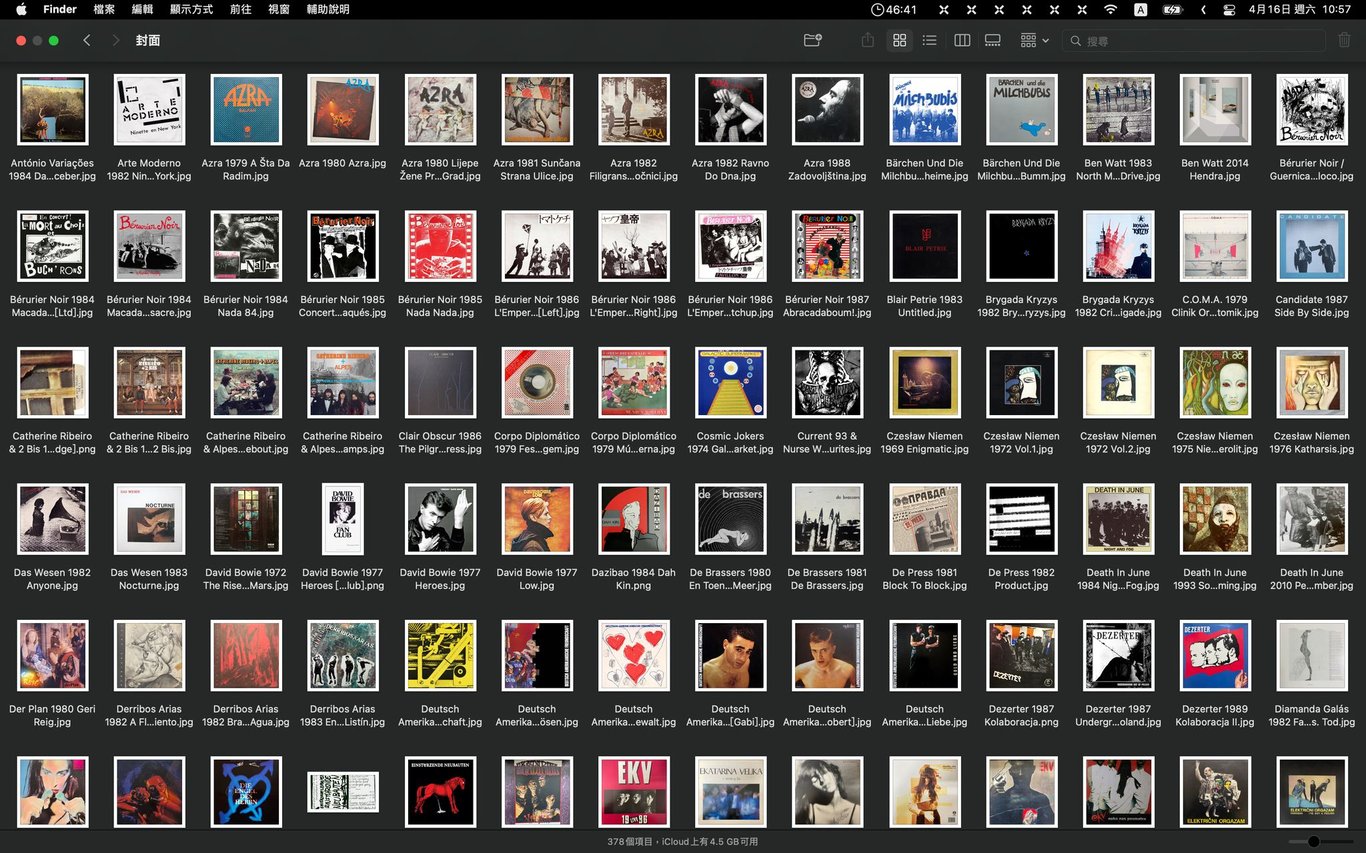Adjust the icon size slider
Viewport: 1366px width, 853px height.
tap(1312, 842)
